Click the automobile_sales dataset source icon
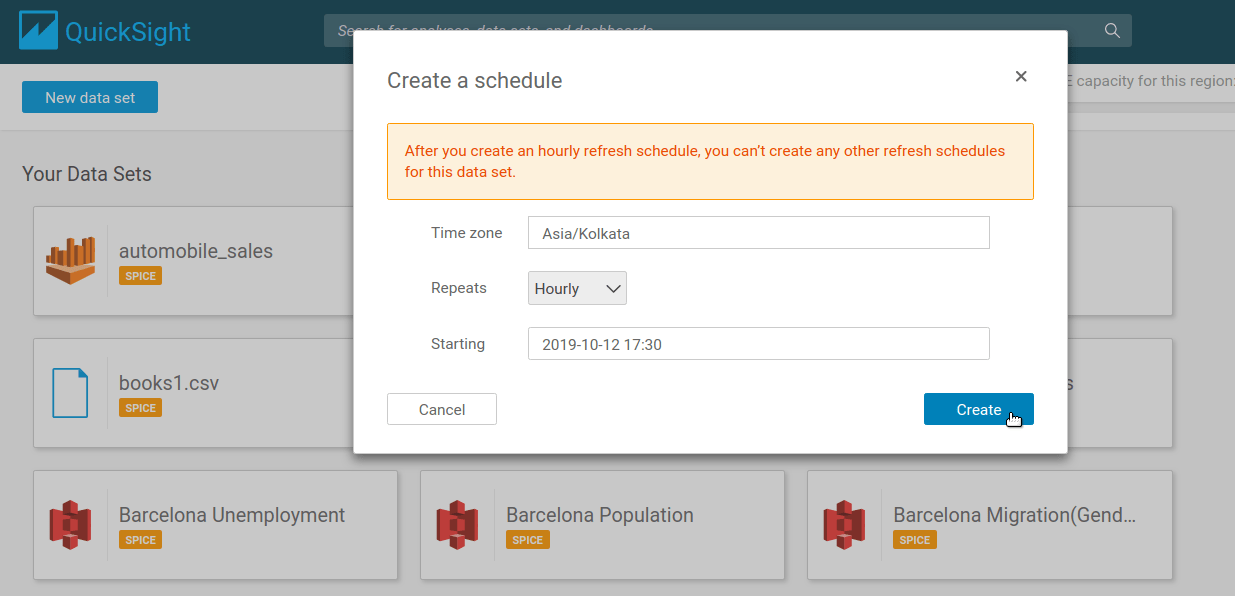 tap(70, 260)
